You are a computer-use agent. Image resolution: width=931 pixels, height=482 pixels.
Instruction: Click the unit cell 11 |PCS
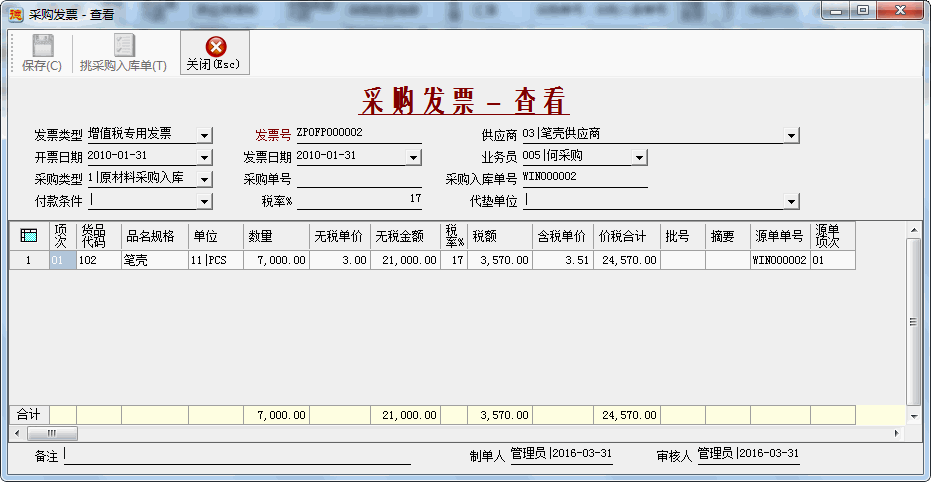pos(216,260)
